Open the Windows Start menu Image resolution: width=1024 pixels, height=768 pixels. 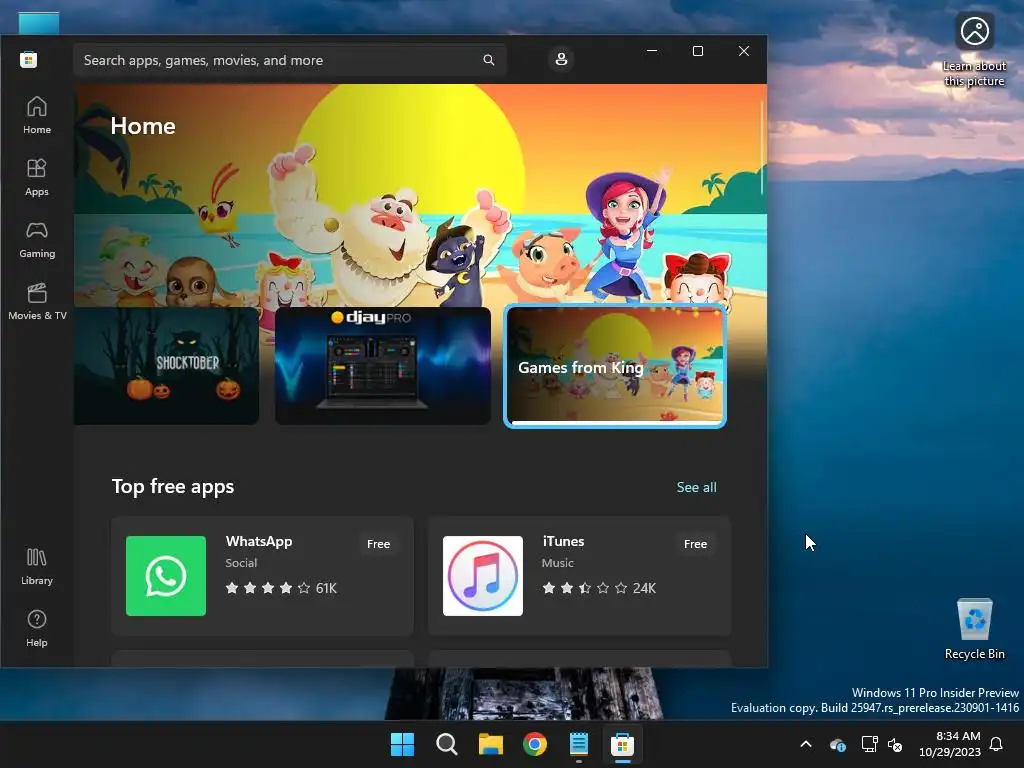(402, 744)
